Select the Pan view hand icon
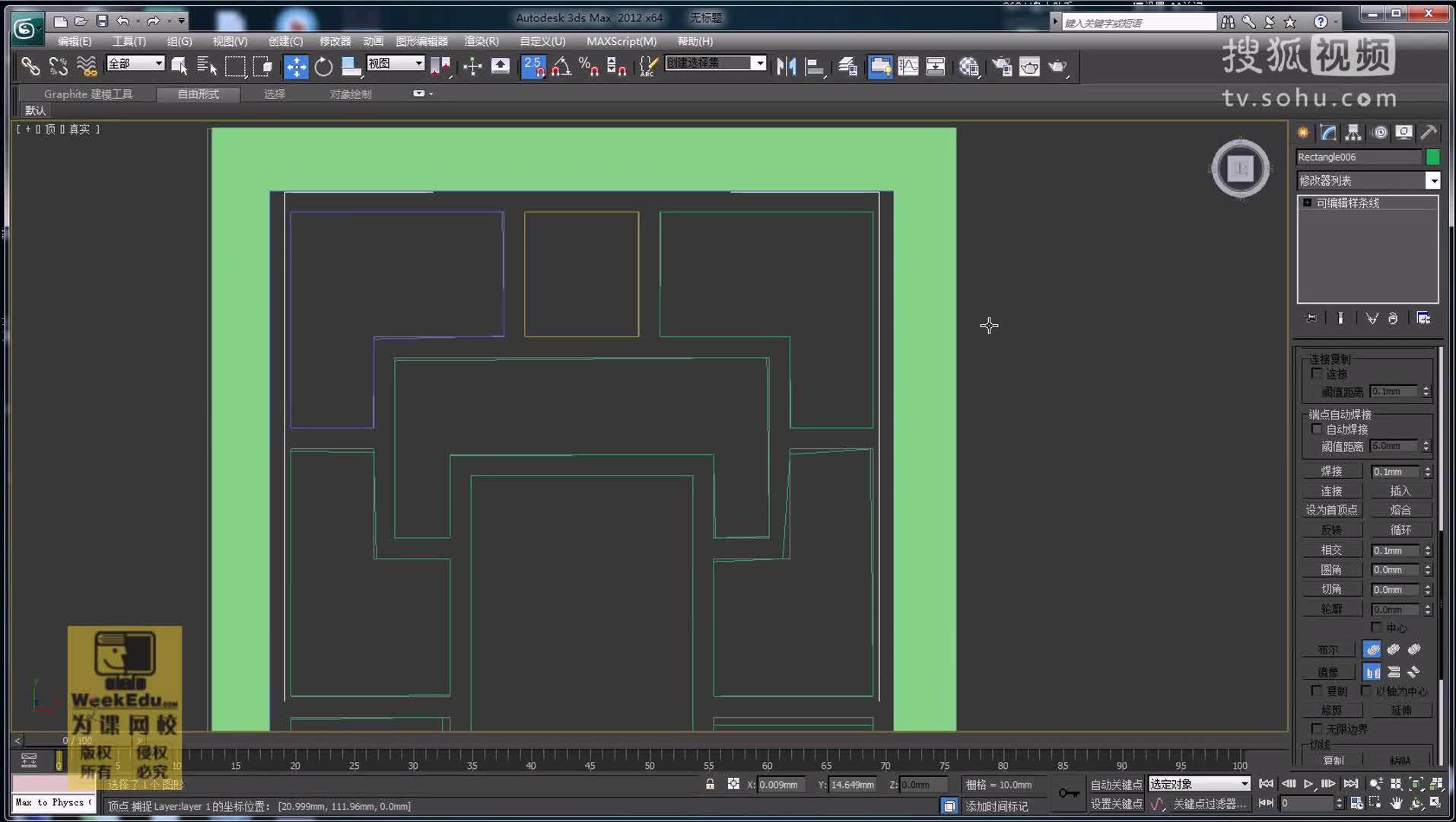The image size is (1456, 822). click(1397, 804)
